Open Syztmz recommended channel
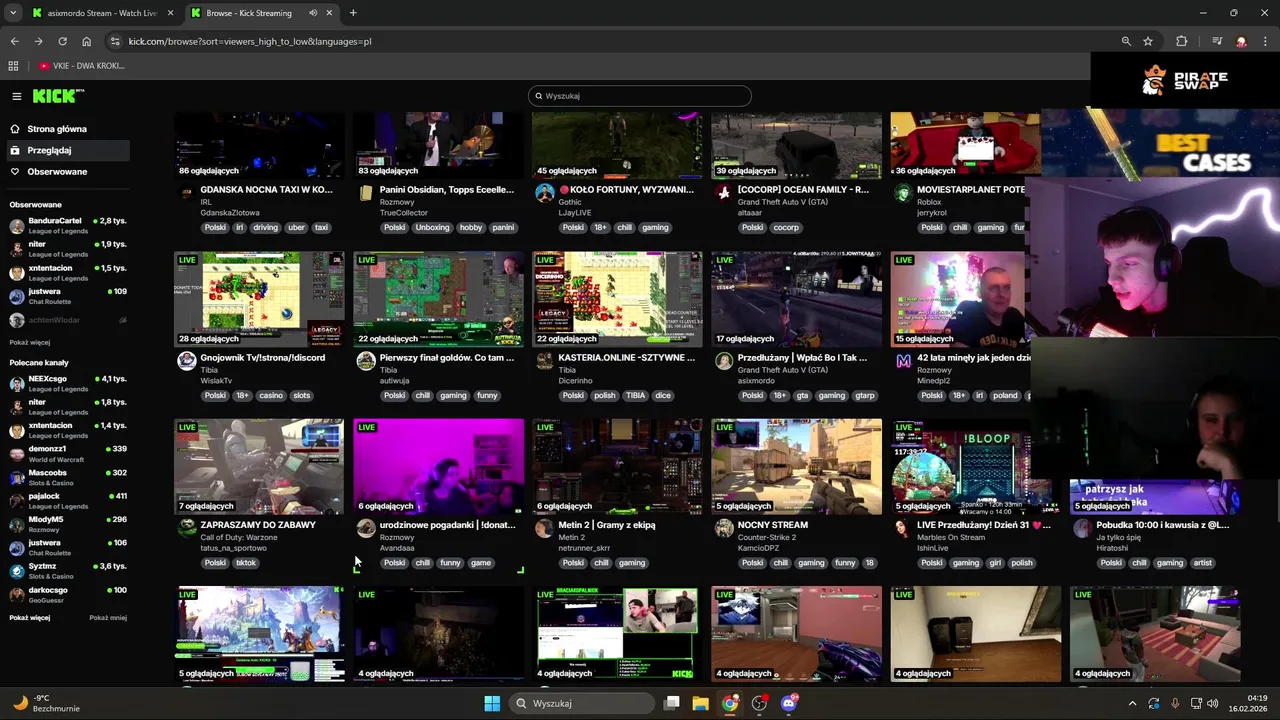The height and width of the screenshot is (720, 1280). 67,570
